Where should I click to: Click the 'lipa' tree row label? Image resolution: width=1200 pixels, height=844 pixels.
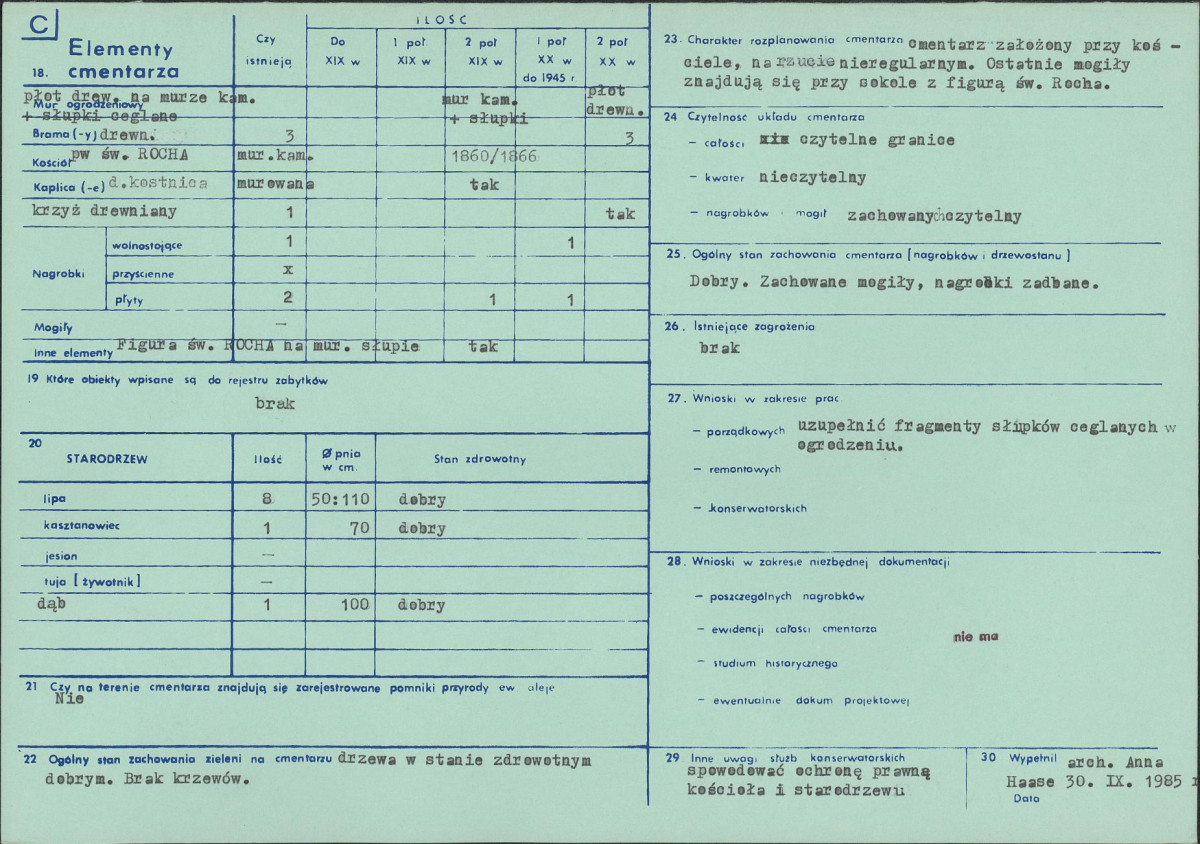(x=54, y=497)
